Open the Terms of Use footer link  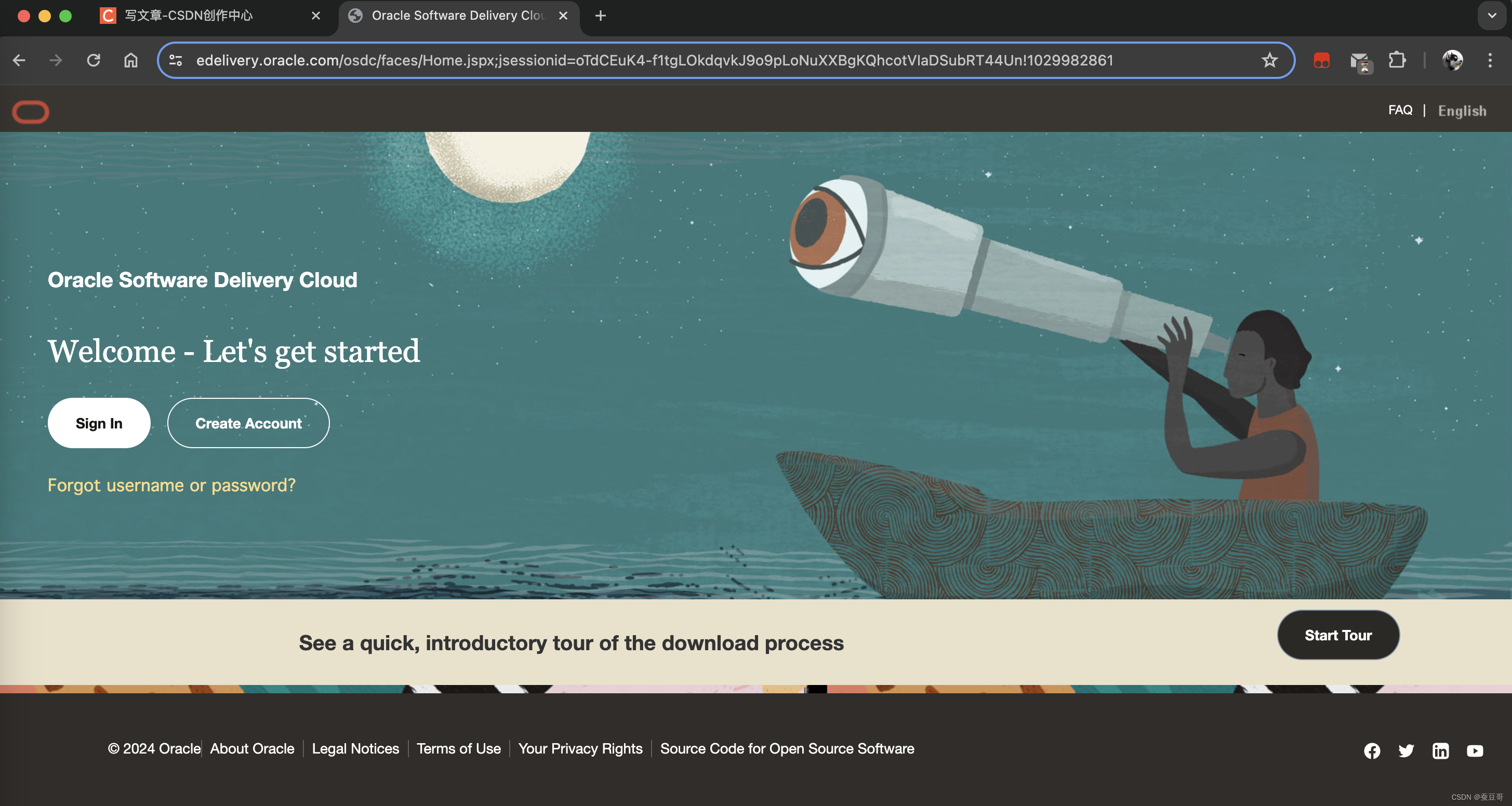[458, 748]
